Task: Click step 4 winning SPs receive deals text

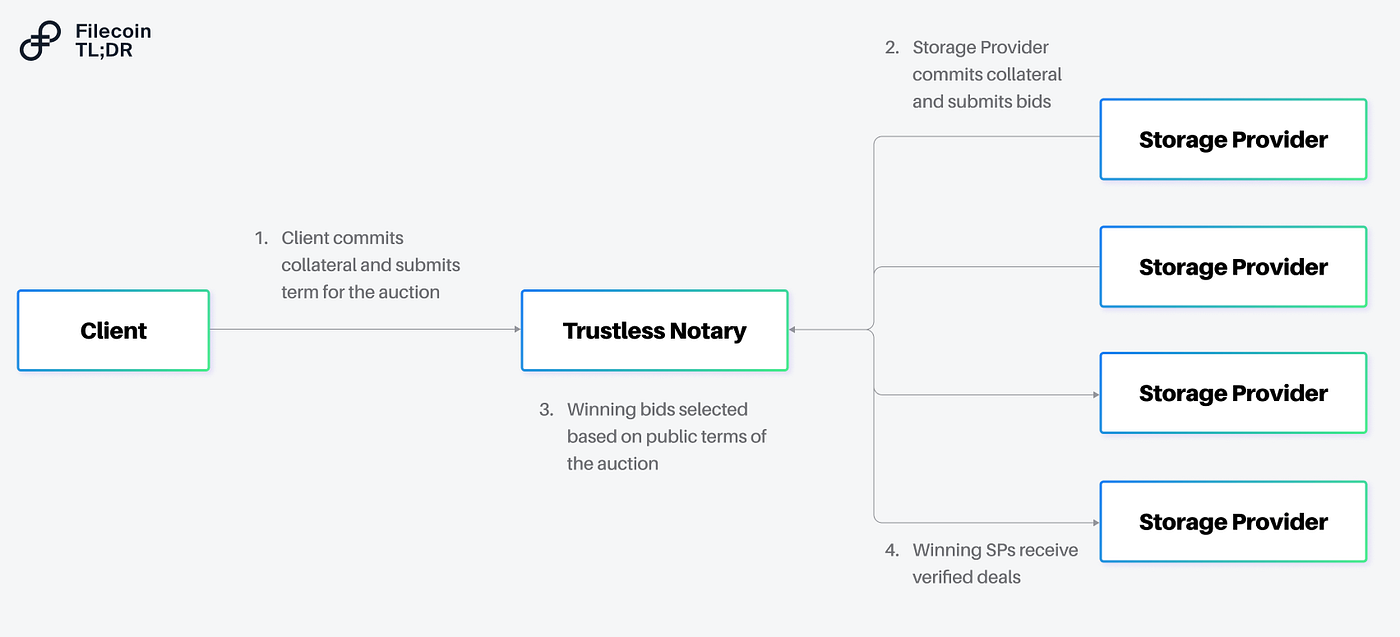Action: coord(981,563)
